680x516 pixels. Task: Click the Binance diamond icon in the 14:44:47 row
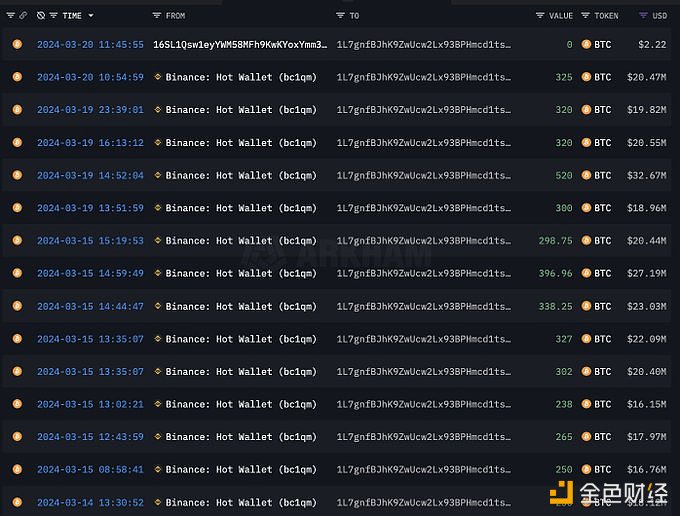158,306
